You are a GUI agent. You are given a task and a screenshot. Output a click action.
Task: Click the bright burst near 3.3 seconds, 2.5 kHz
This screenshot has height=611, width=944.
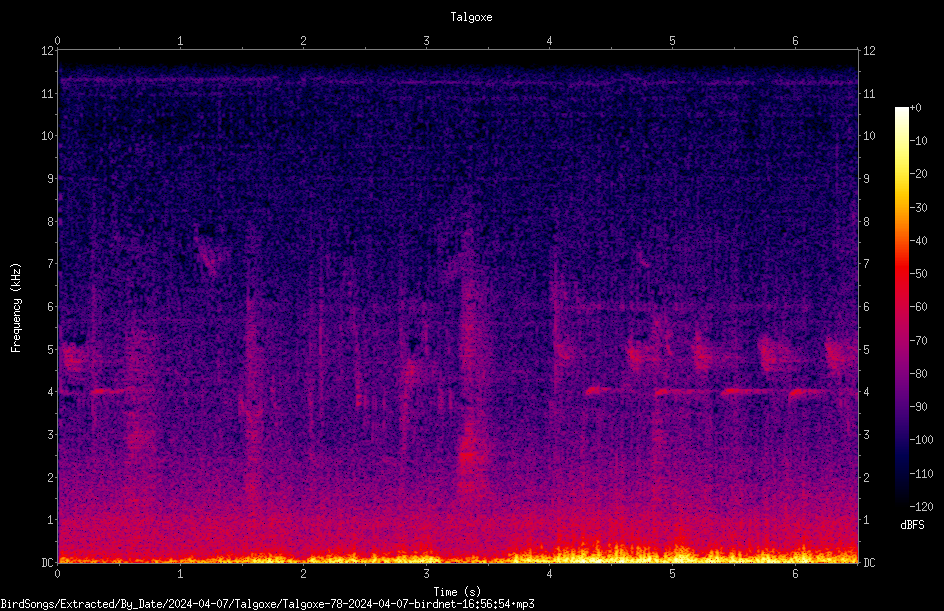469,454
